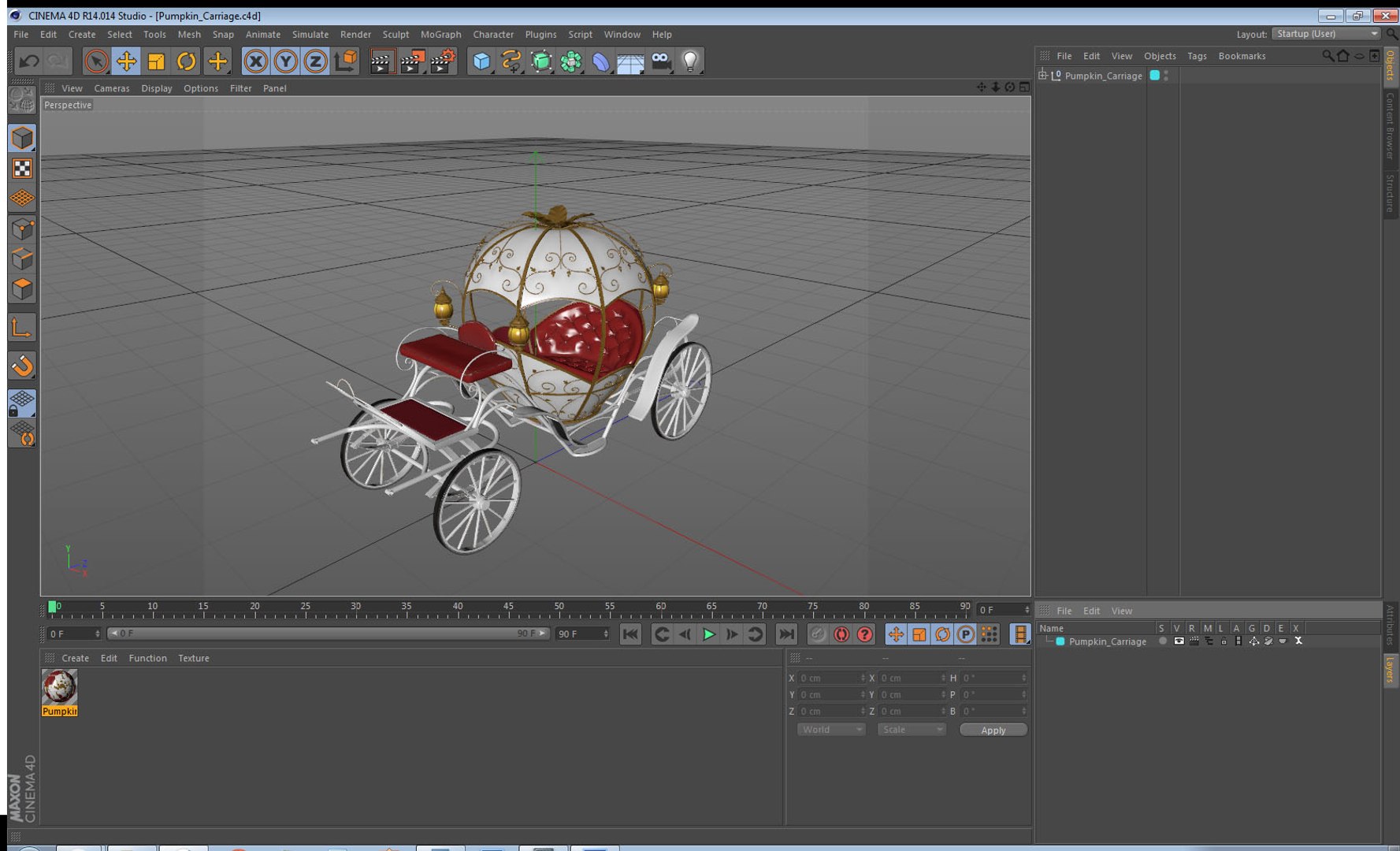Click the 0 F to 90 F preview range bar
Image resolution: width=1400 pixels, height=851 pixels.
click(x=328, y=634)
